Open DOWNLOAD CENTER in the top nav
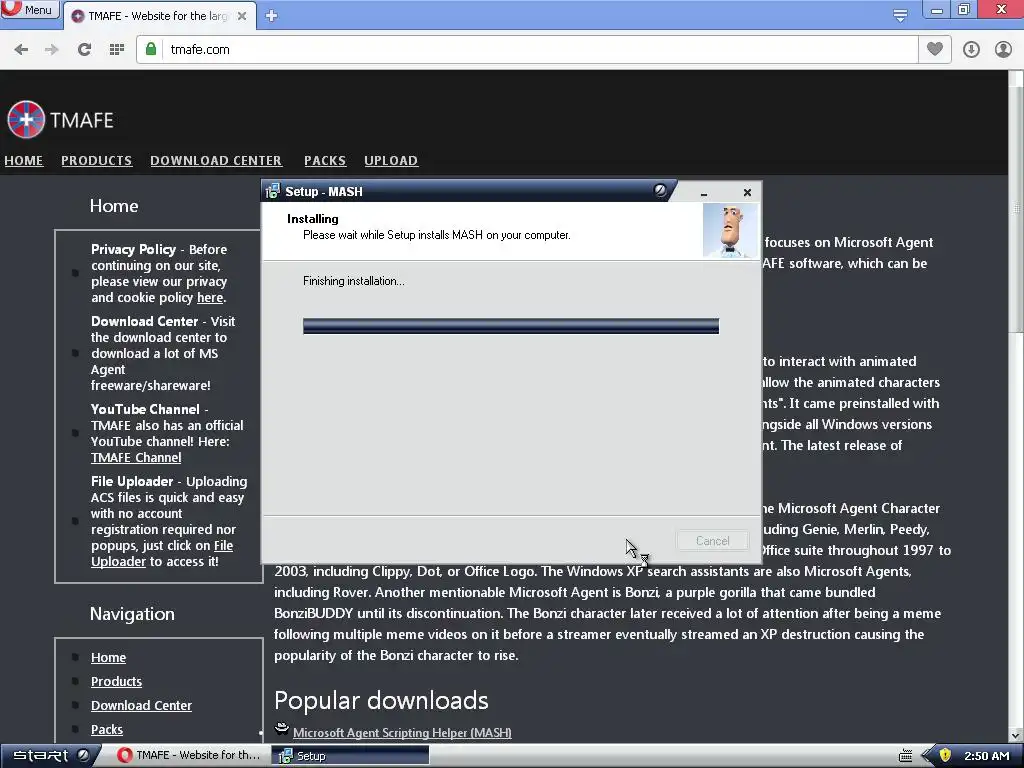 (x=216, y=161)
